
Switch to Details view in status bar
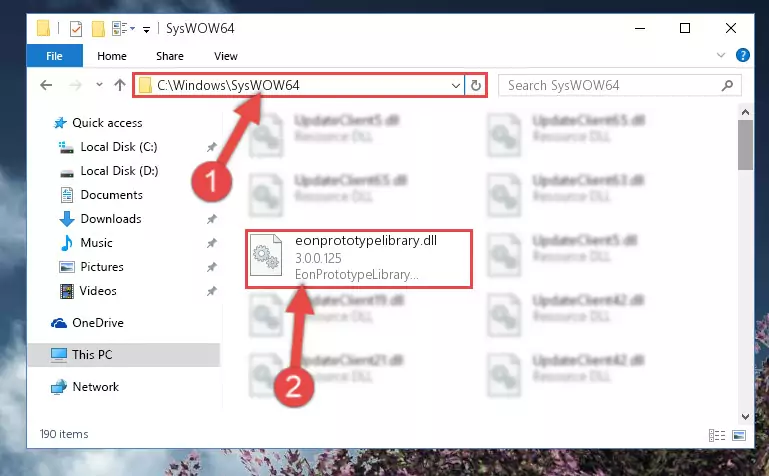click(717, 435)
